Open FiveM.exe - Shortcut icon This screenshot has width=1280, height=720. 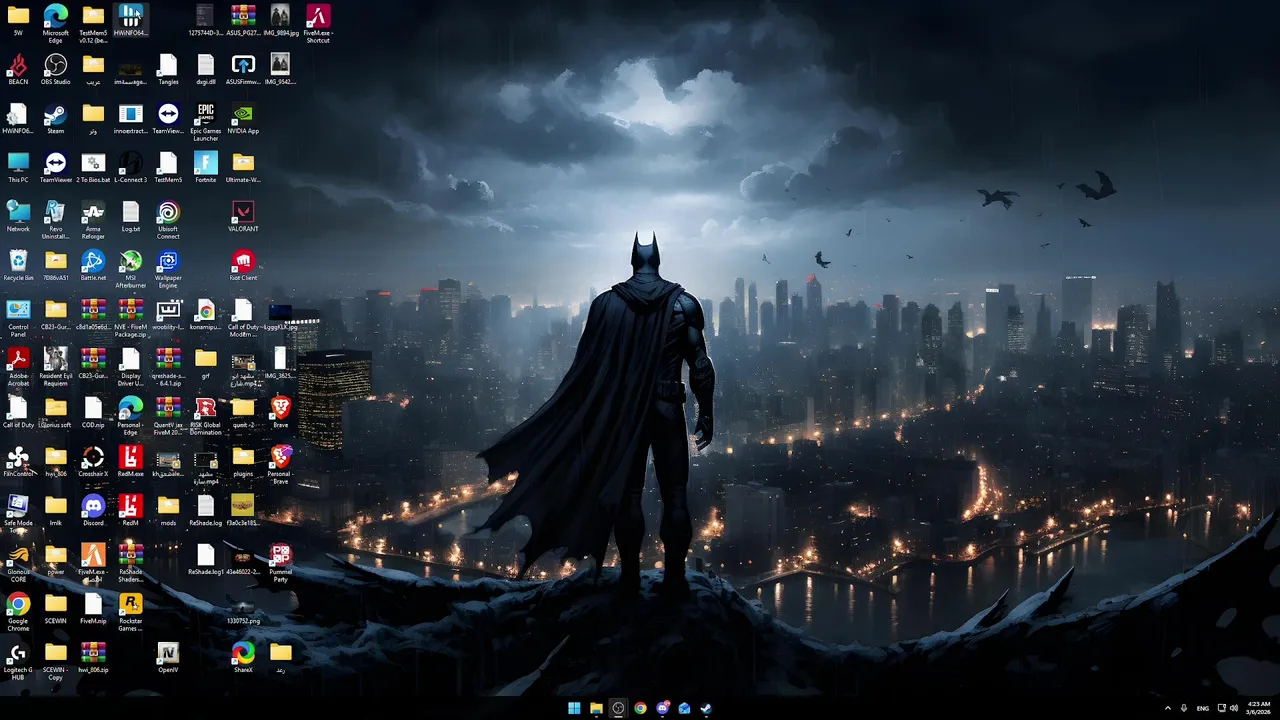pos(318,25)
